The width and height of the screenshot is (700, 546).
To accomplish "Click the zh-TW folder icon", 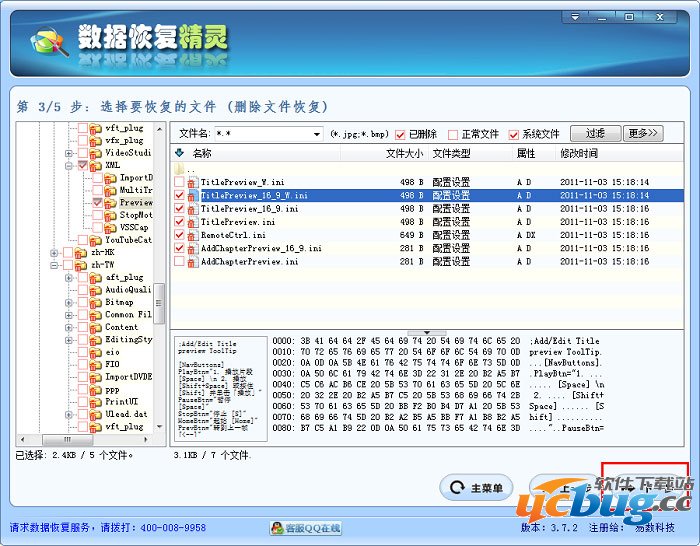I will (x=81, y=266).
